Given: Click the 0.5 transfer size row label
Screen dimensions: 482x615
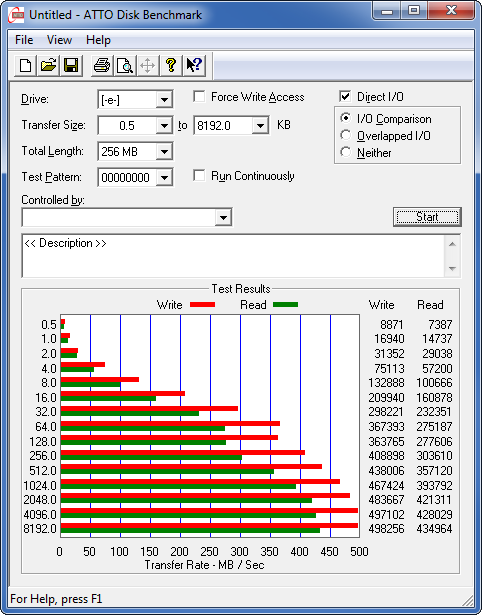Looking at the screenshot, I should tap(49, 325).
